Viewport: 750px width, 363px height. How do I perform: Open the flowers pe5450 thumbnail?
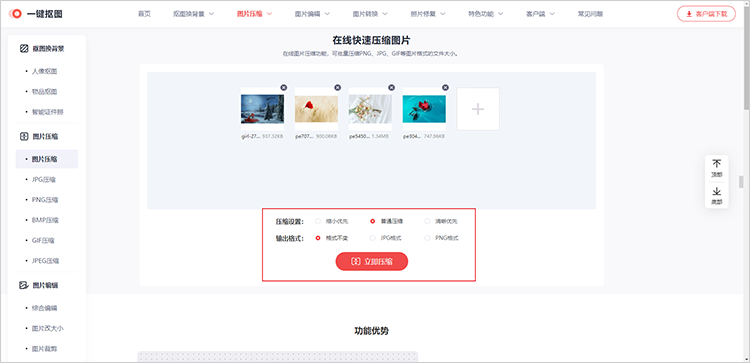[370, 109]
